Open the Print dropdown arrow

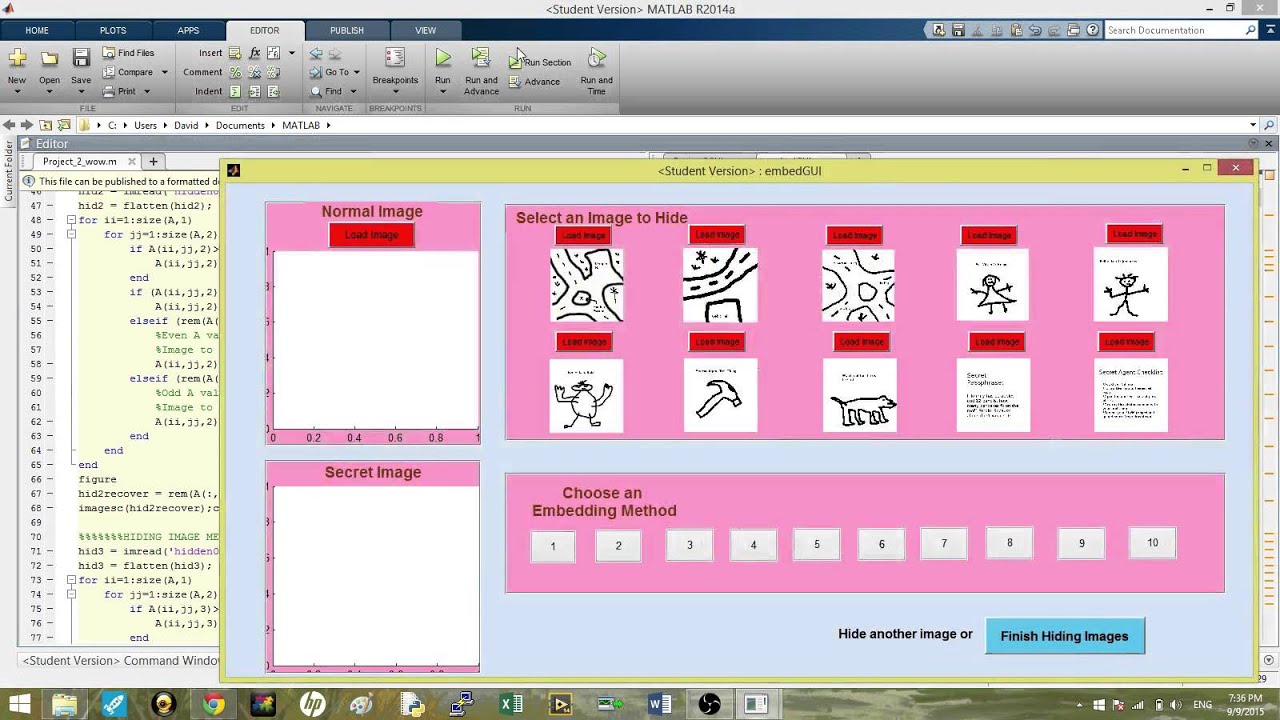(x=146, y=91)
